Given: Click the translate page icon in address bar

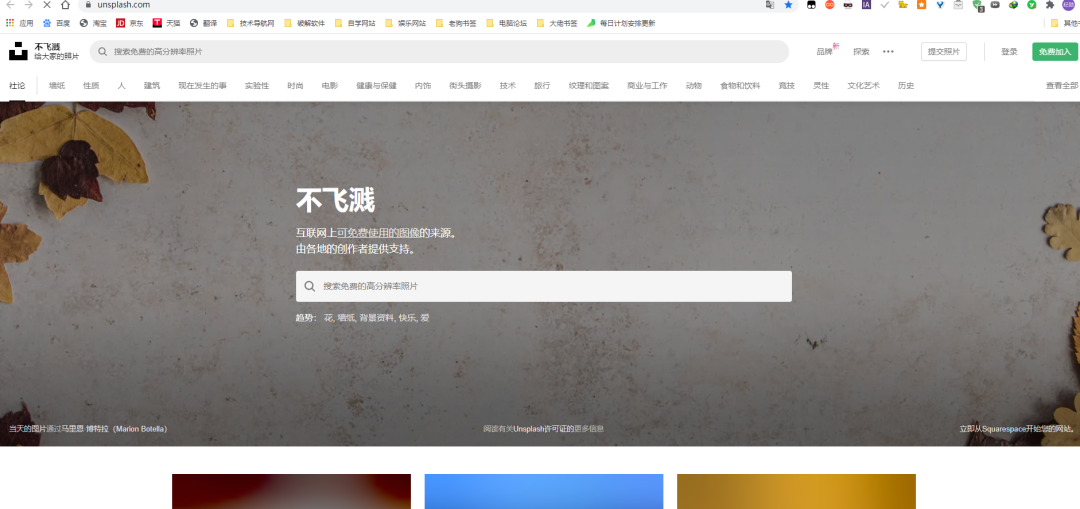Looking at the screenshot, I should [769, 5].
